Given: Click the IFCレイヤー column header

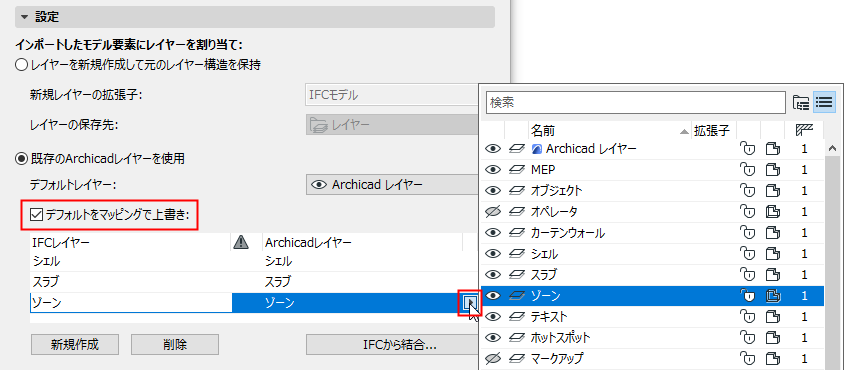Looking at the screenshot, I should (130, 243).
